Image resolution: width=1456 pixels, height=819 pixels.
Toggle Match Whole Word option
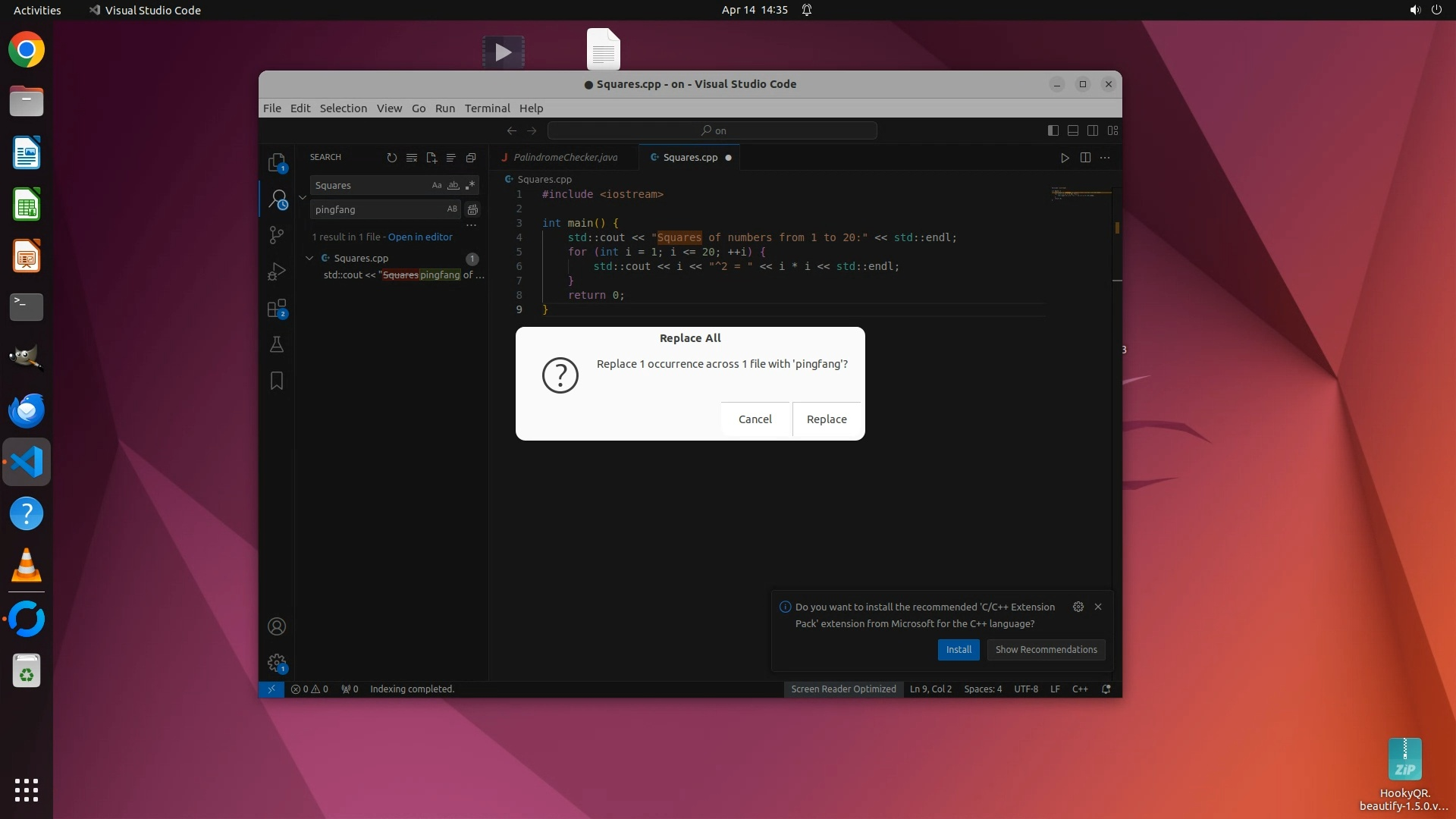(x=453, y=185)
